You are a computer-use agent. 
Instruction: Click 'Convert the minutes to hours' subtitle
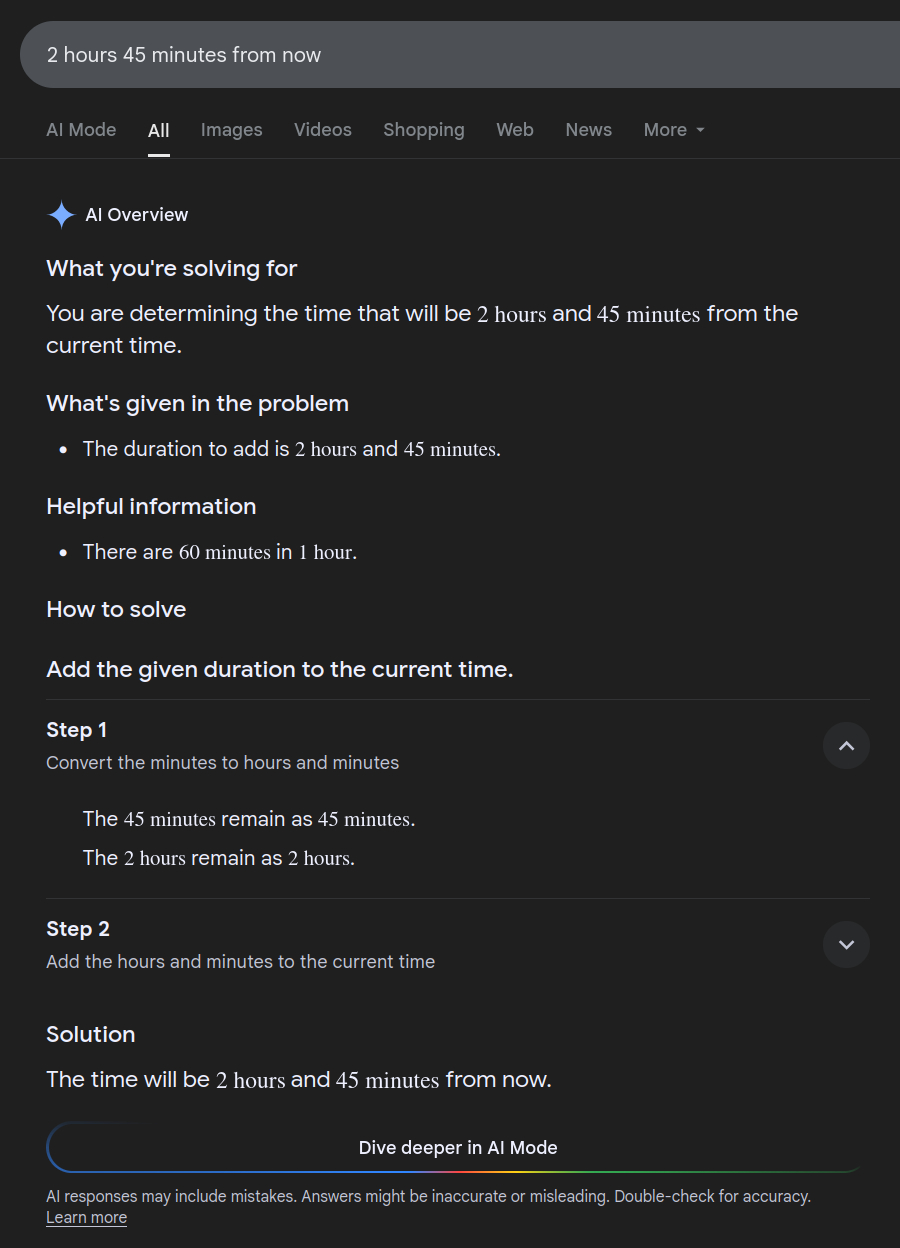[x=222, y=763]
